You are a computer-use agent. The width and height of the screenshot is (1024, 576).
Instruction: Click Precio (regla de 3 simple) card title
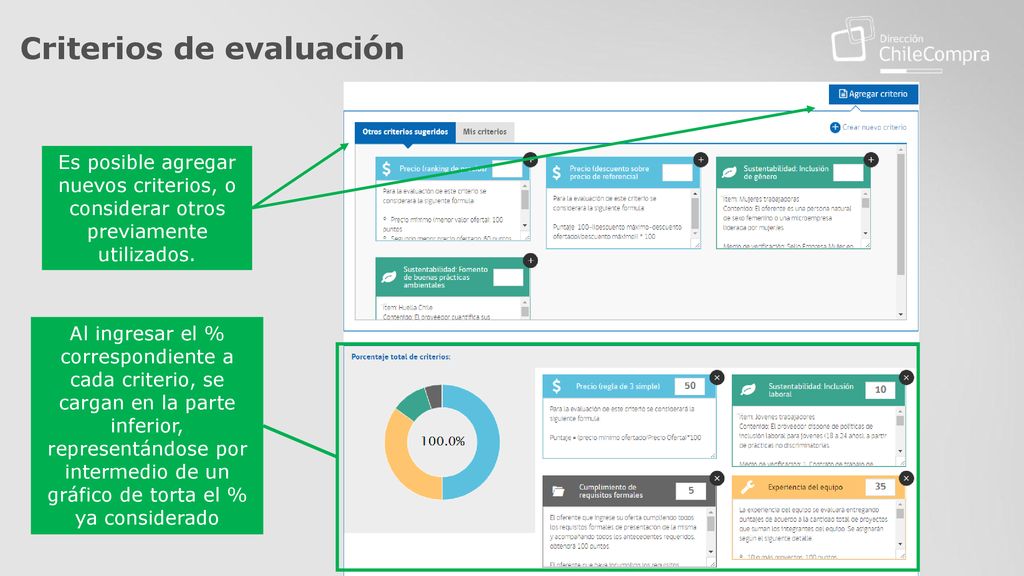click(618, 387)
